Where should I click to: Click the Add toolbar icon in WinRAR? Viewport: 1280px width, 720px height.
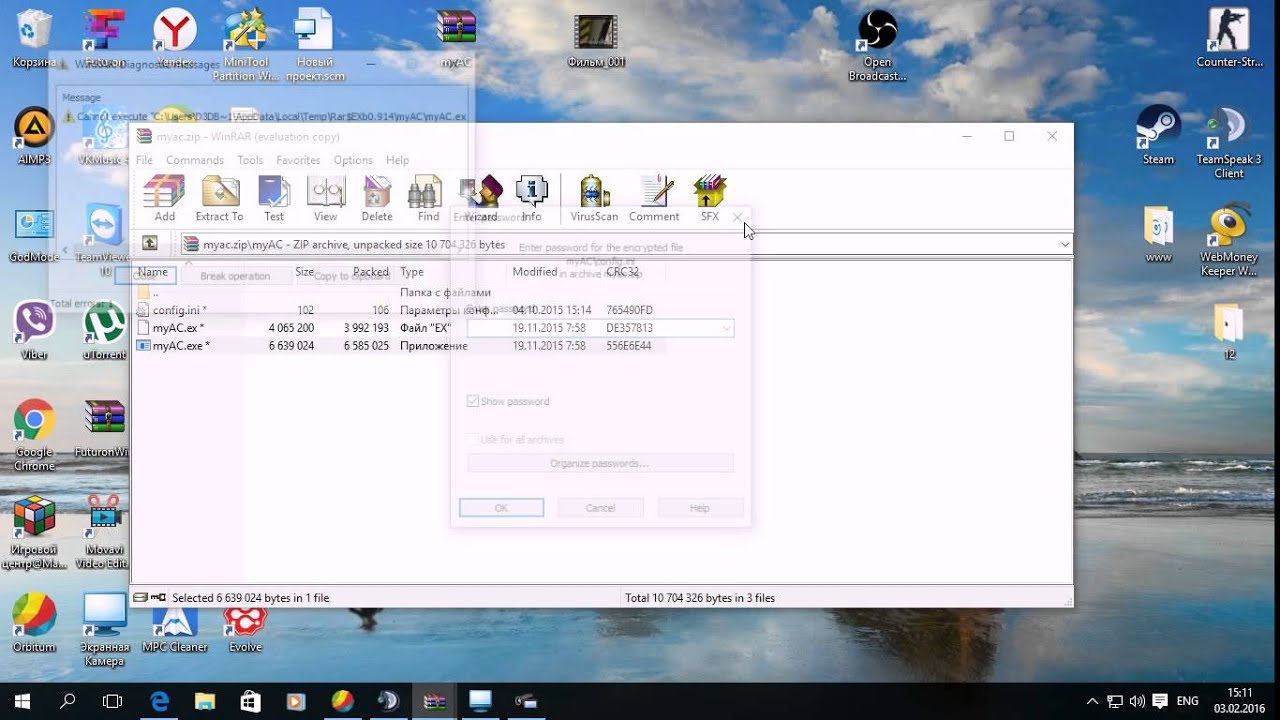[x=164, y=198]
